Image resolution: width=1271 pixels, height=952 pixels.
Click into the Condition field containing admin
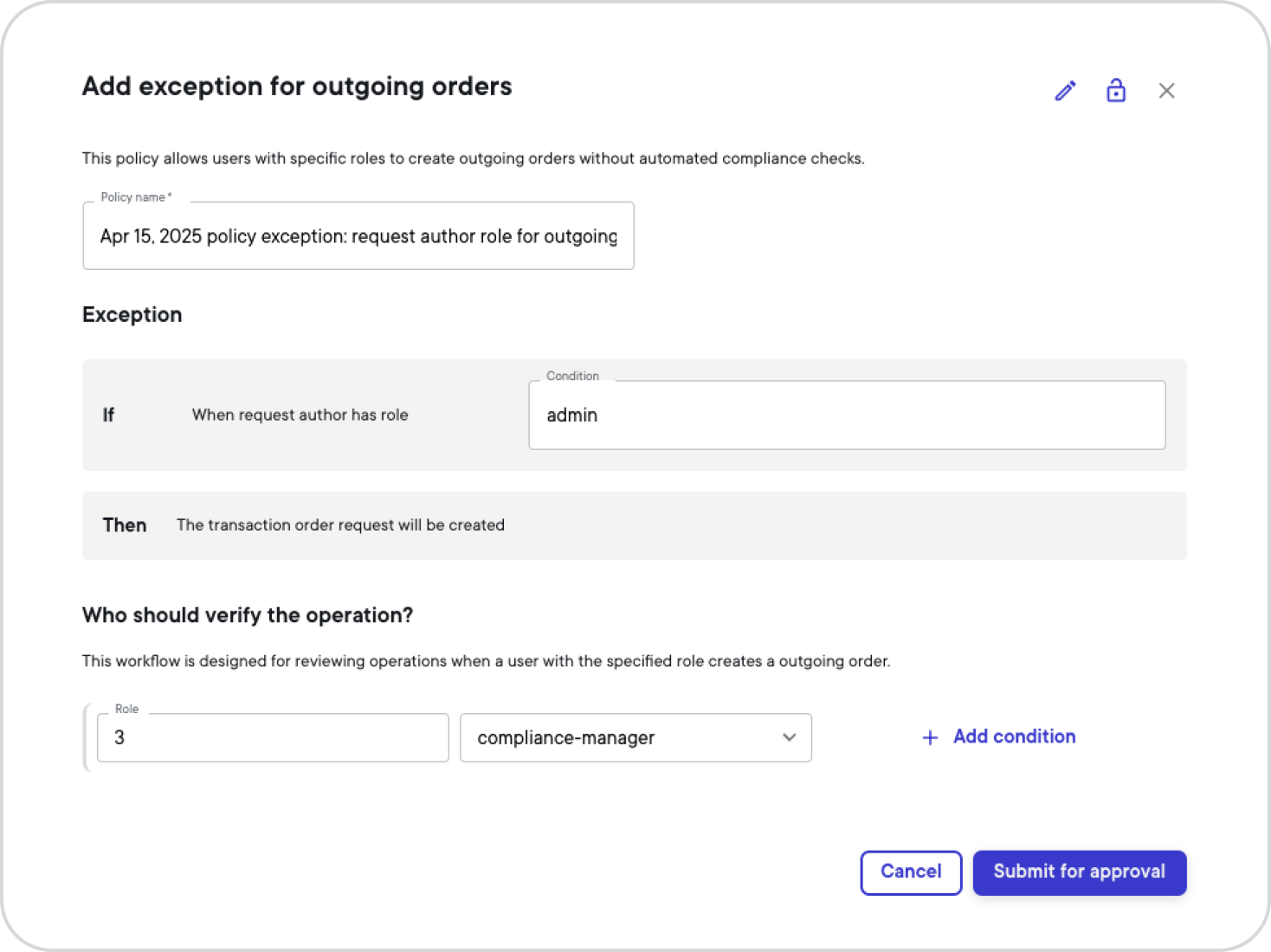[847, 415]
